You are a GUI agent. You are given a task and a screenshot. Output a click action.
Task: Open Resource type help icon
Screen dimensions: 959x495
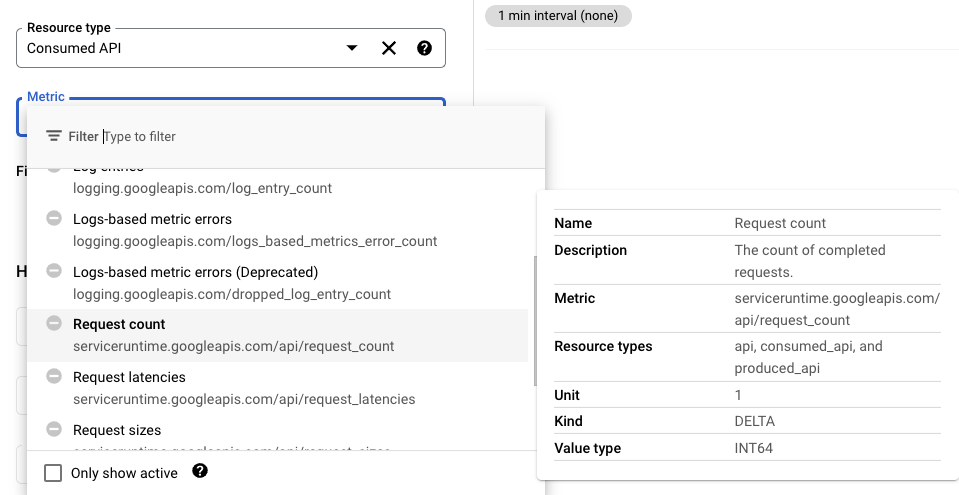point(424,48)
